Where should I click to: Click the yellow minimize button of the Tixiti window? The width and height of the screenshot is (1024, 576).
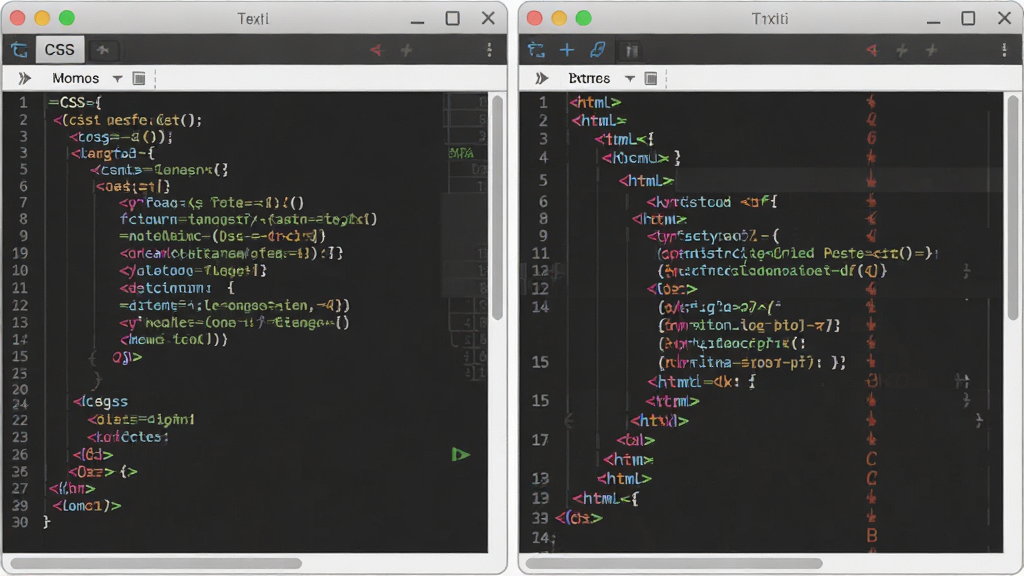(x=559, y=18)
